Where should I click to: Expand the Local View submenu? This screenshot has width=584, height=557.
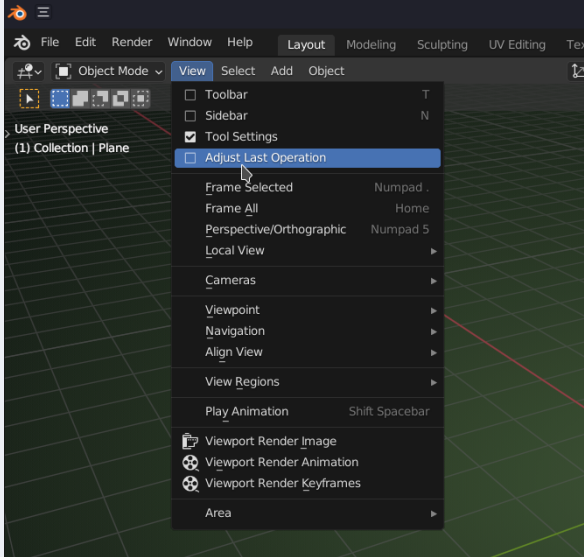pyautogui.click(x=308, y=251)
